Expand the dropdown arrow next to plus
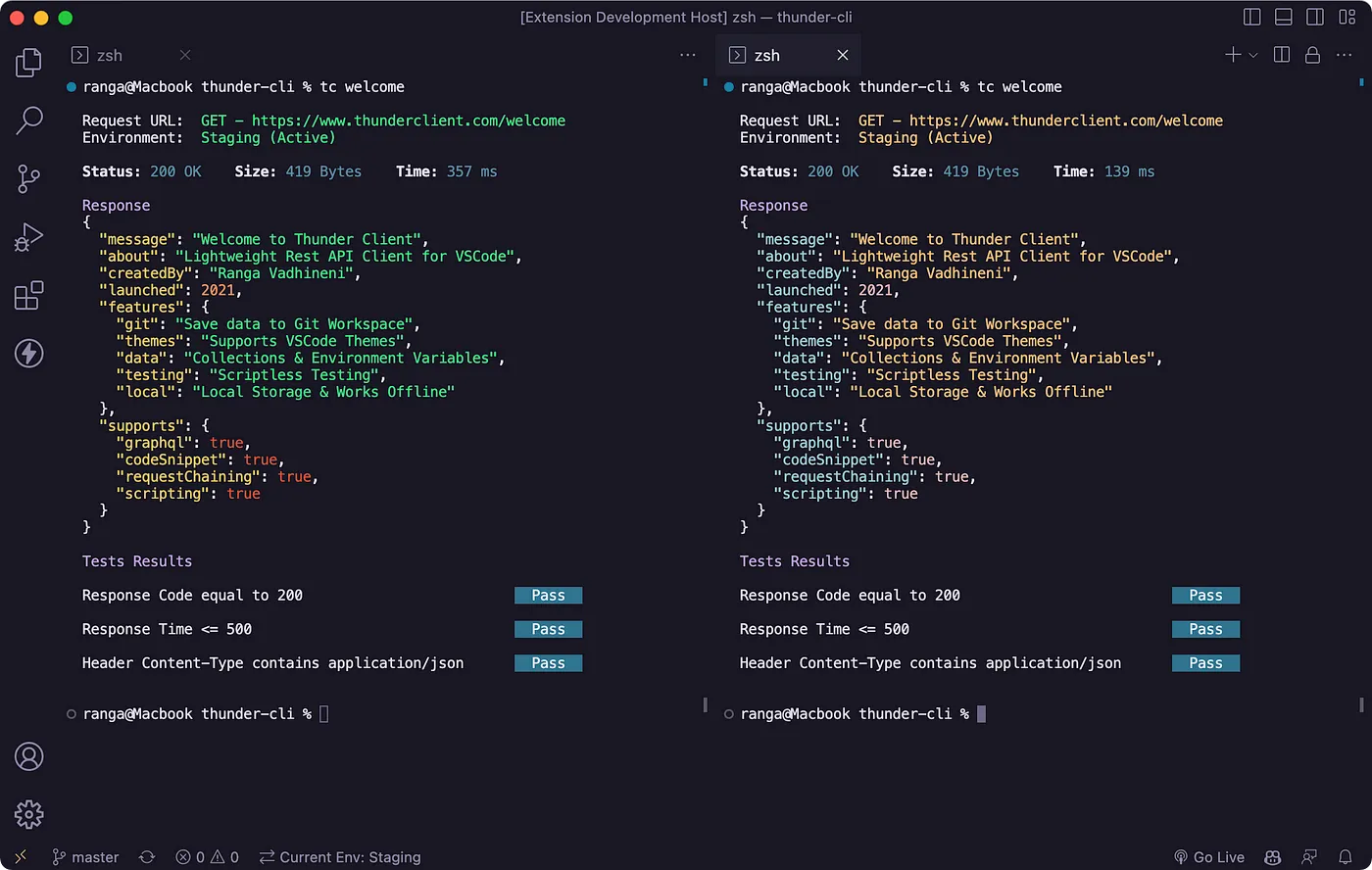This screenshot has height=870, width=1372. tap(1253, 56)
